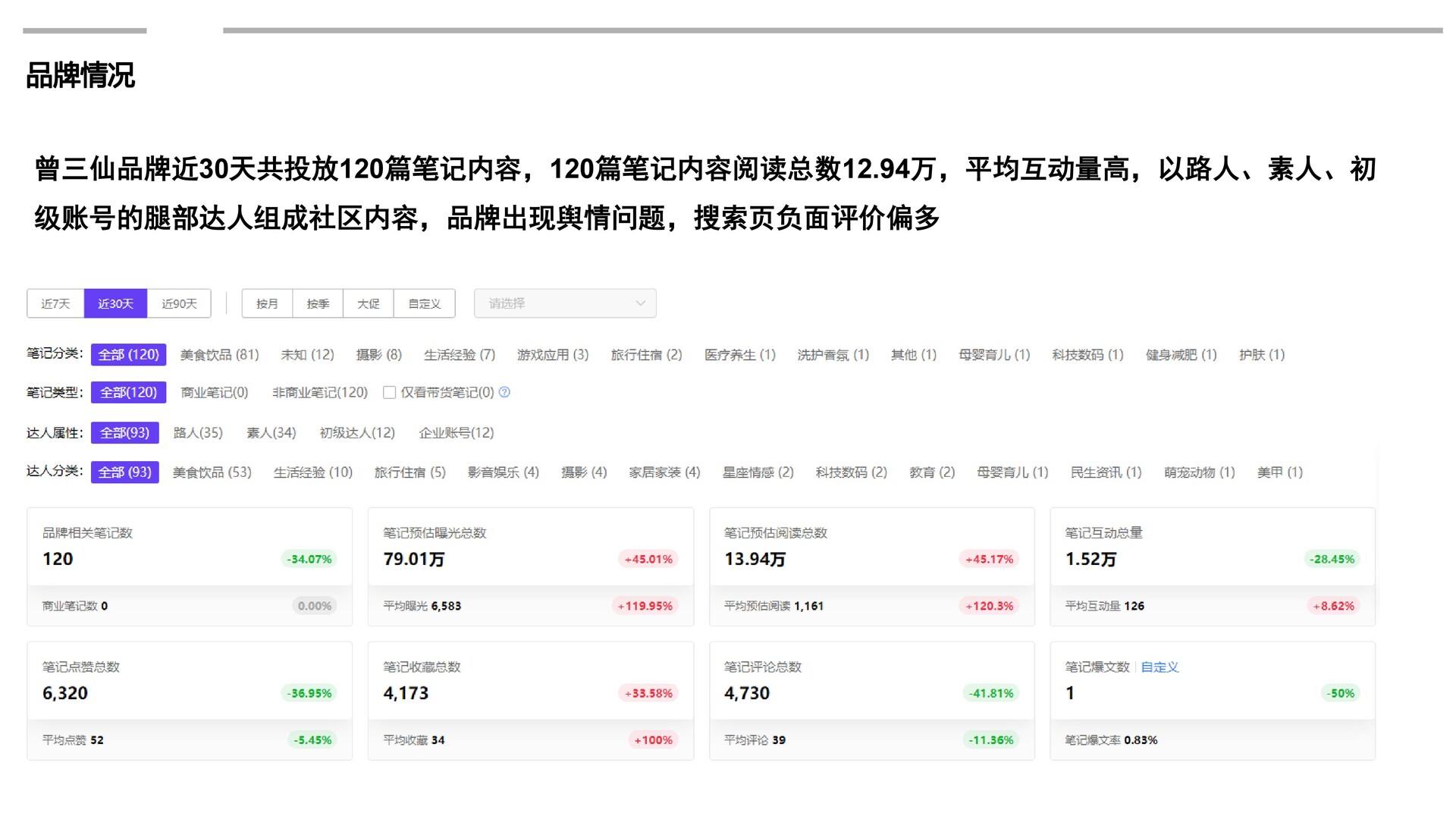This screenshot has height=819, width=1456.
Task: Filter creator category 民生资讯 (1)
Action: tap(1106, 472)
